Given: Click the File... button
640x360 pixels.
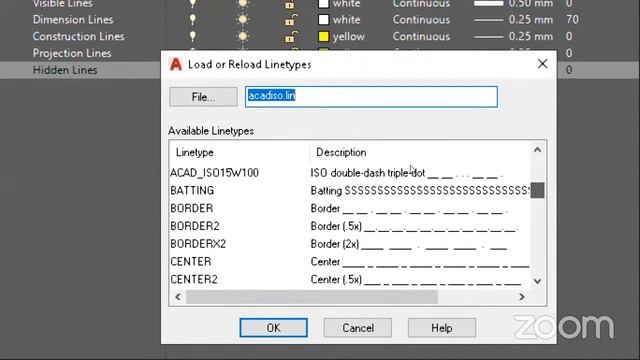Looking at the screenshot, I should pos(203,97).
